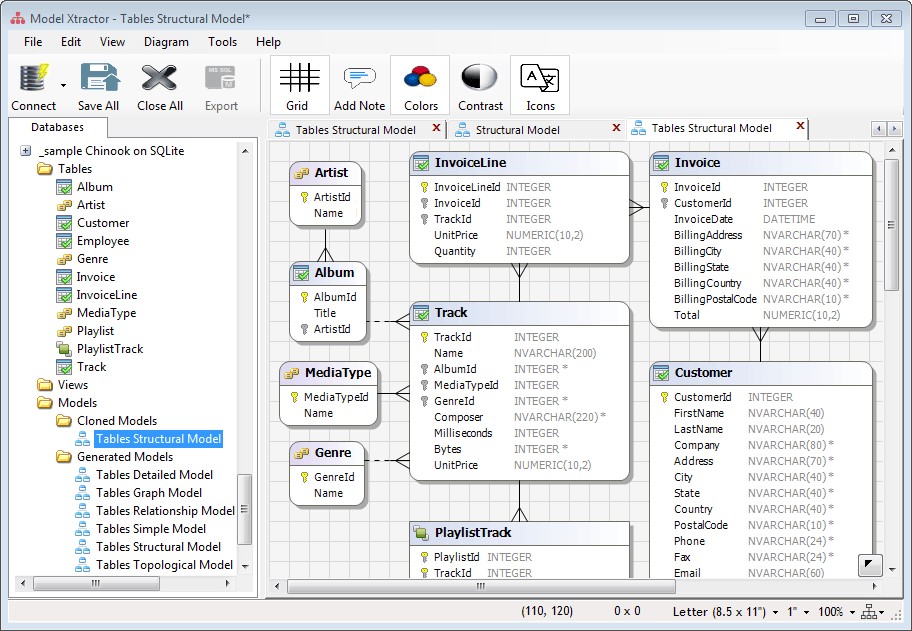The width and height of the screenshot is (912, 631).
Task: Switch to the Structural Model tab
Action: [517, 130]
